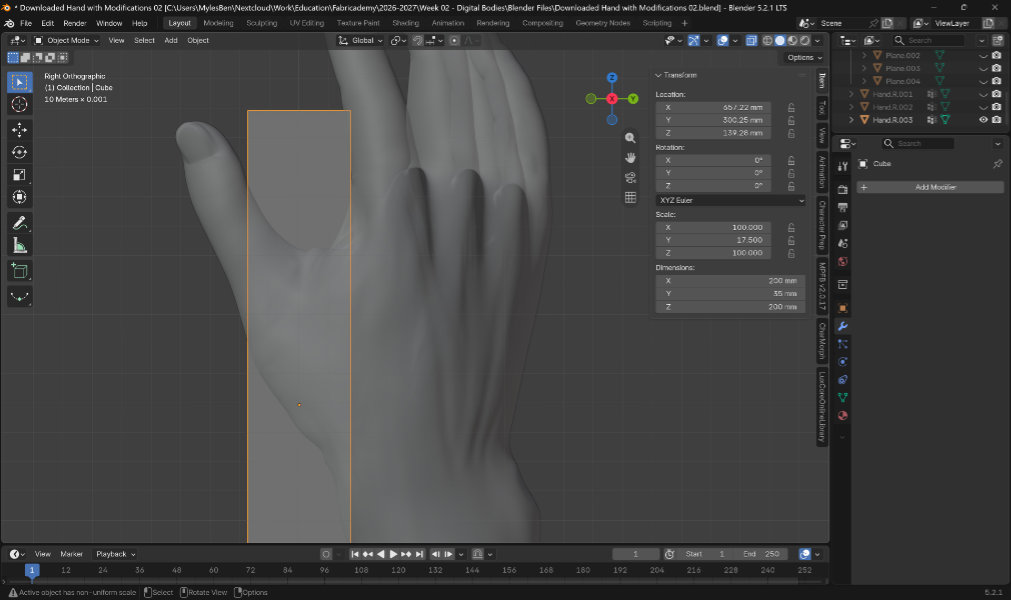Open the XYZ Euler rotation mode dropdown
Screen dimensions: 1011x600
tap(731, 200)
